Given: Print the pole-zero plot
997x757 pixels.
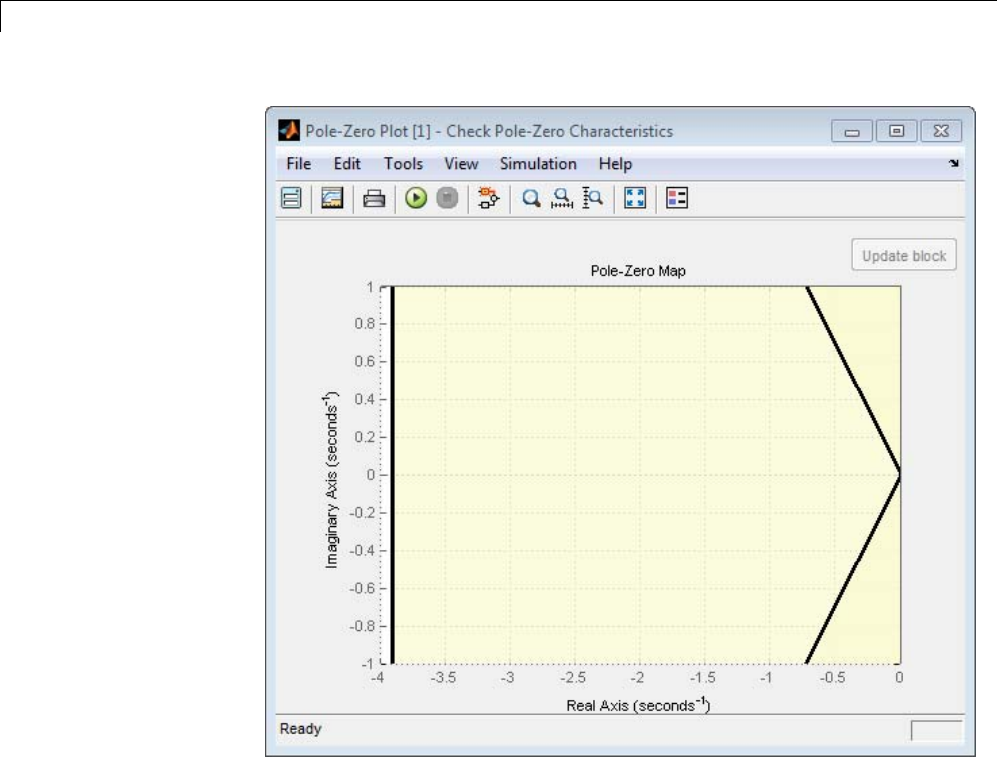Looking at the screenshot, I should click(374, 199).
